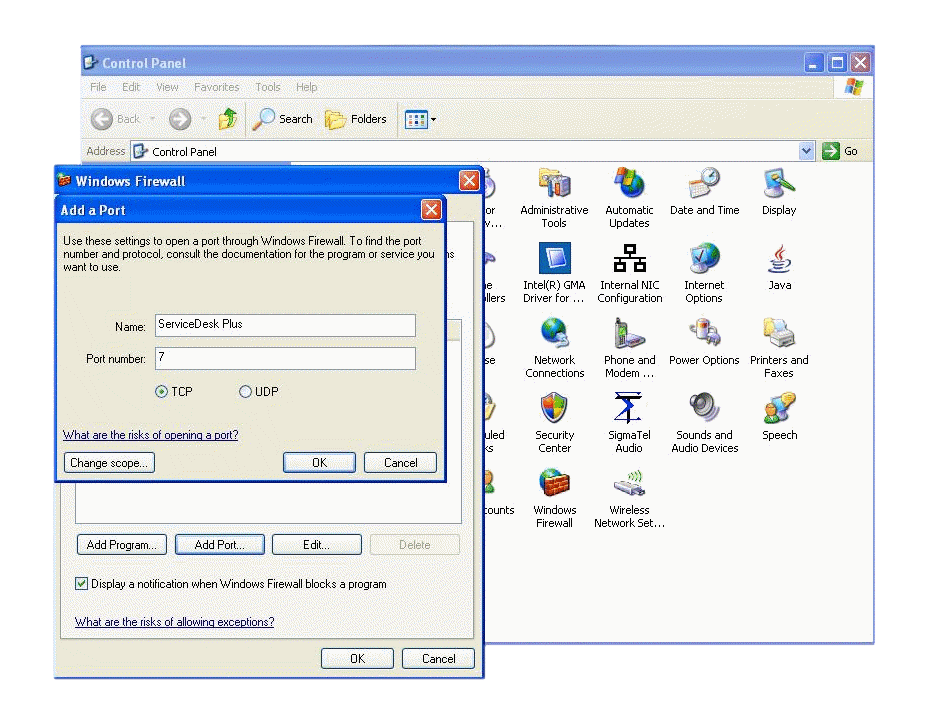Open Internal NIC Configuration icon
The image size is (940, 712).
click(629, 273)
